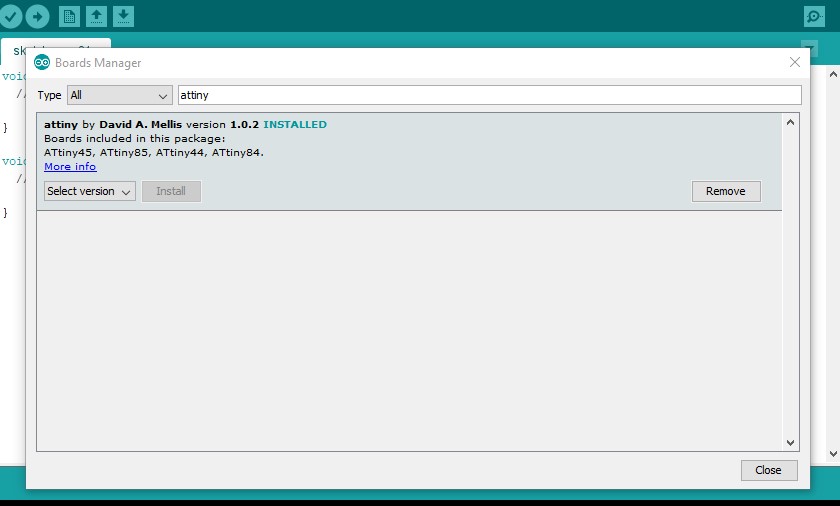
Task: Click the INSTALLED status label
Action: click(295, 124)
